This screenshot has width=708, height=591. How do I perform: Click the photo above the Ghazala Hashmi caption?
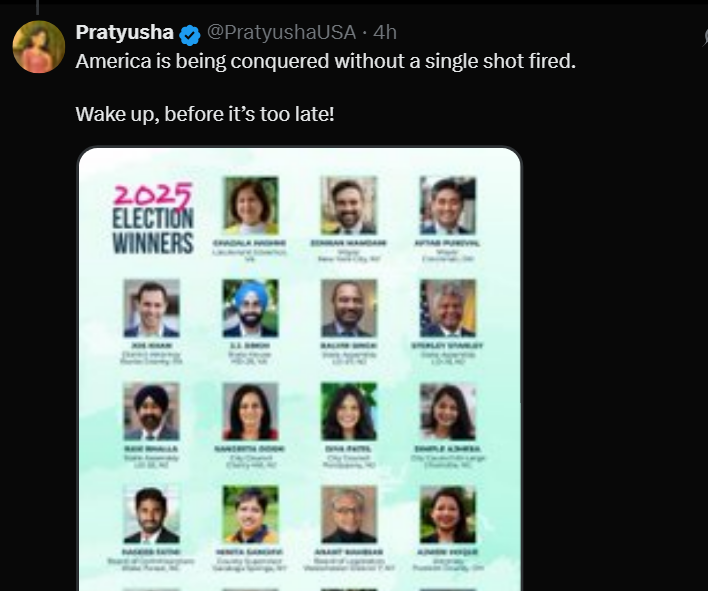coord(250,205)
